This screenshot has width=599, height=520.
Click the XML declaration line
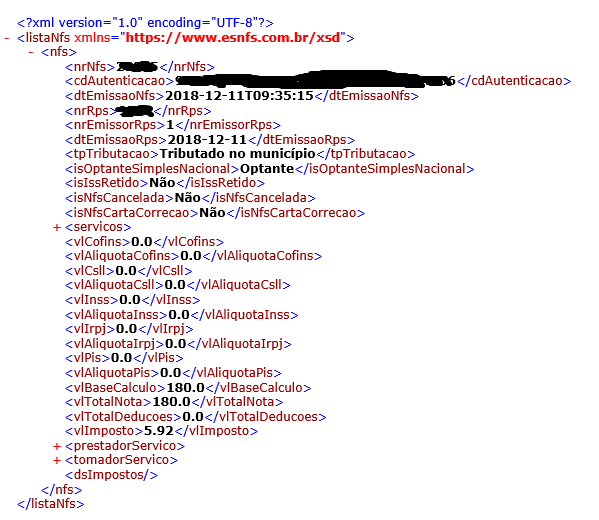[145, 23]
